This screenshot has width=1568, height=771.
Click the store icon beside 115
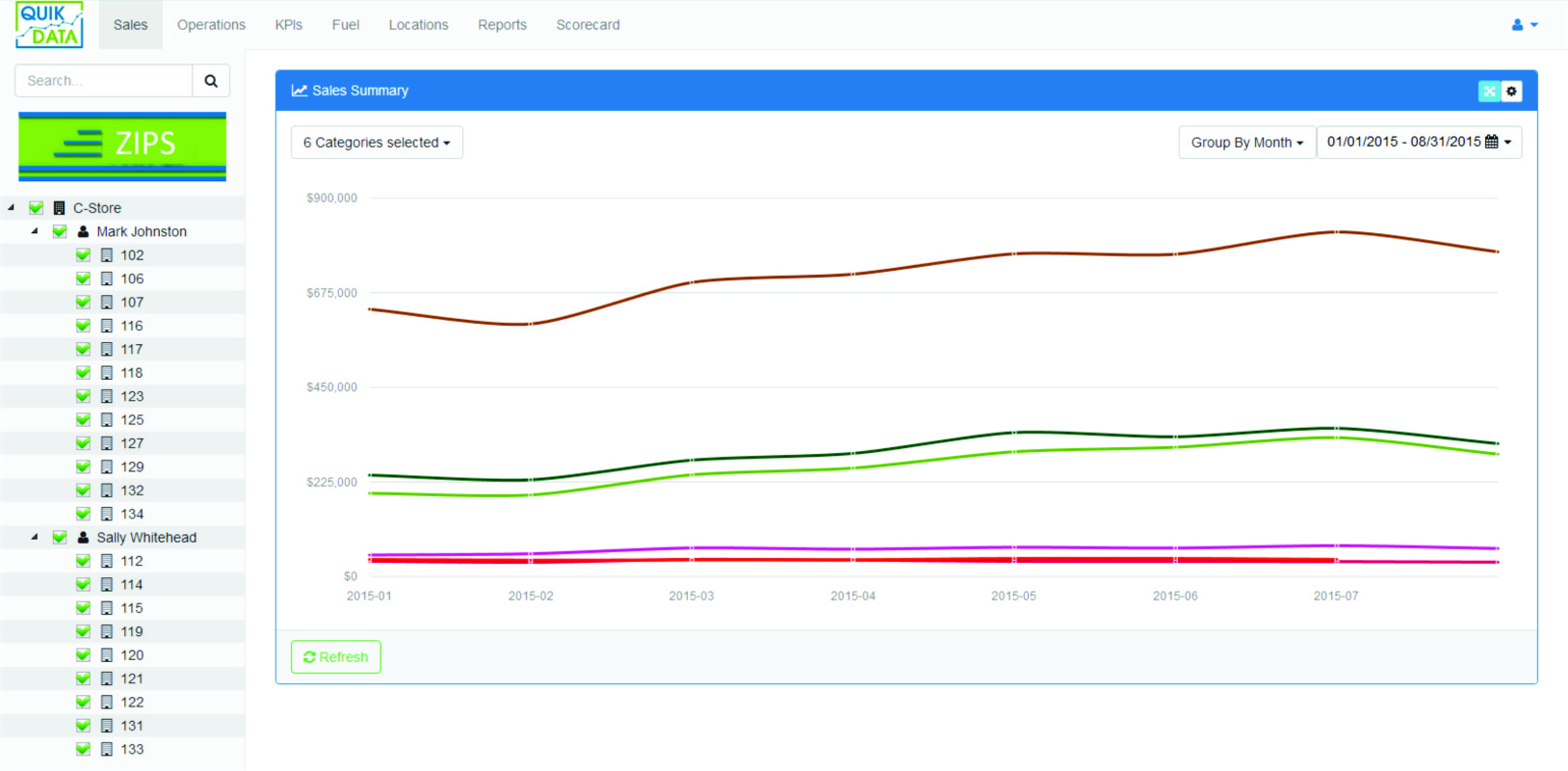pos(107,608)
